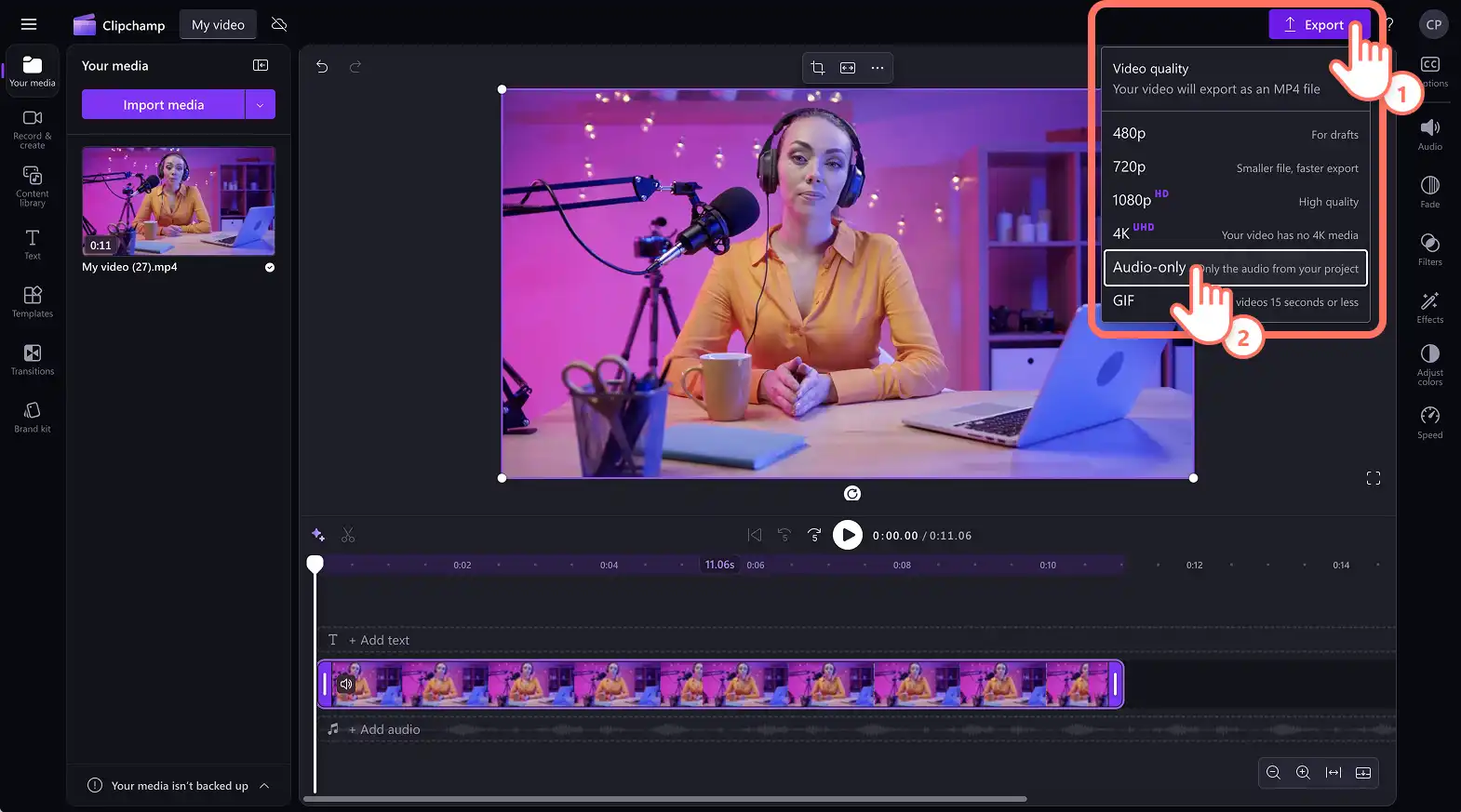
Task: Click the Fit icon in floating toolbar
Action: (848, 67)
